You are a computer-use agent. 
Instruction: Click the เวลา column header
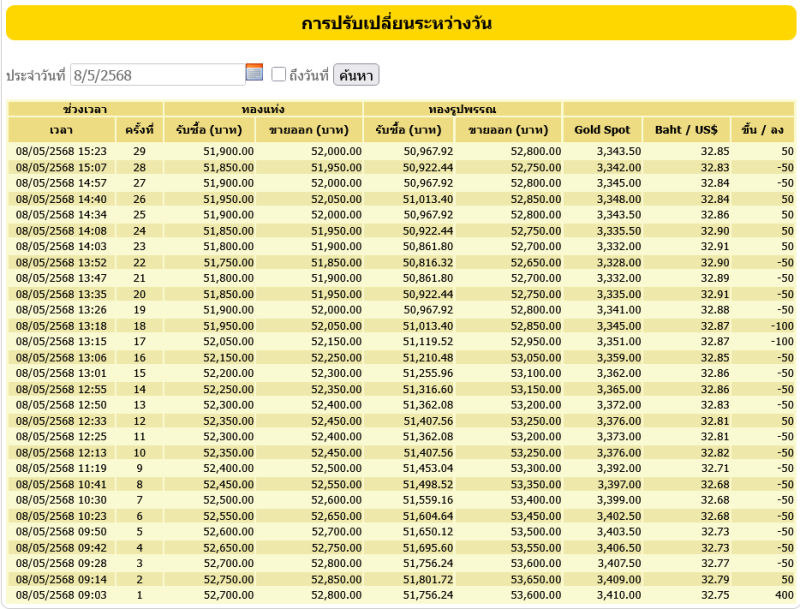point(61,130)
